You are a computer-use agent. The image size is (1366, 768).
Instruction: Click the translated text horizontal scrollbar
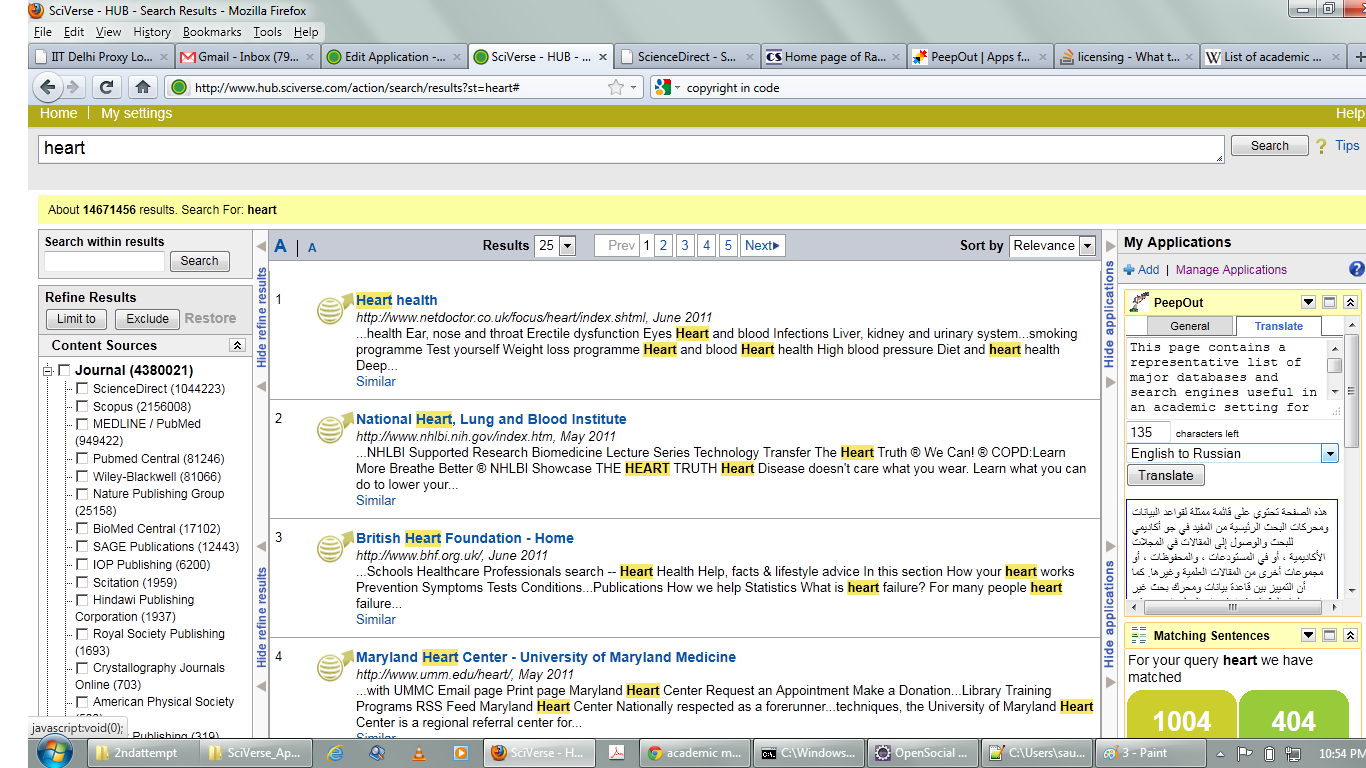click(1231, 607)
